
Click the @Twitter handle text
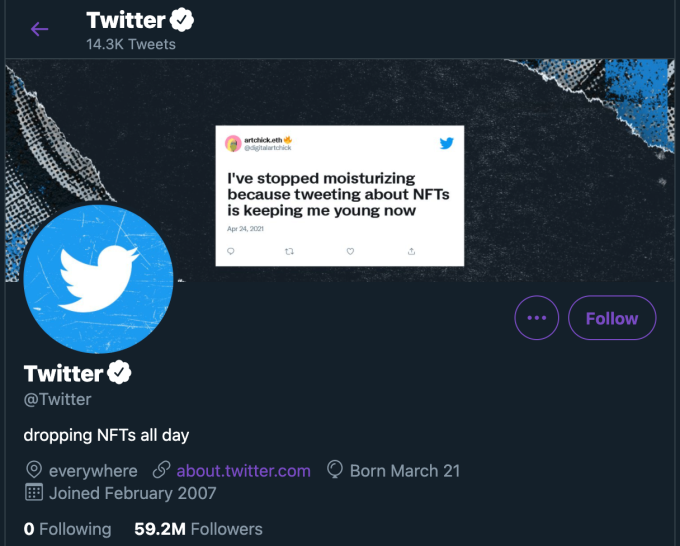(57, 399)
